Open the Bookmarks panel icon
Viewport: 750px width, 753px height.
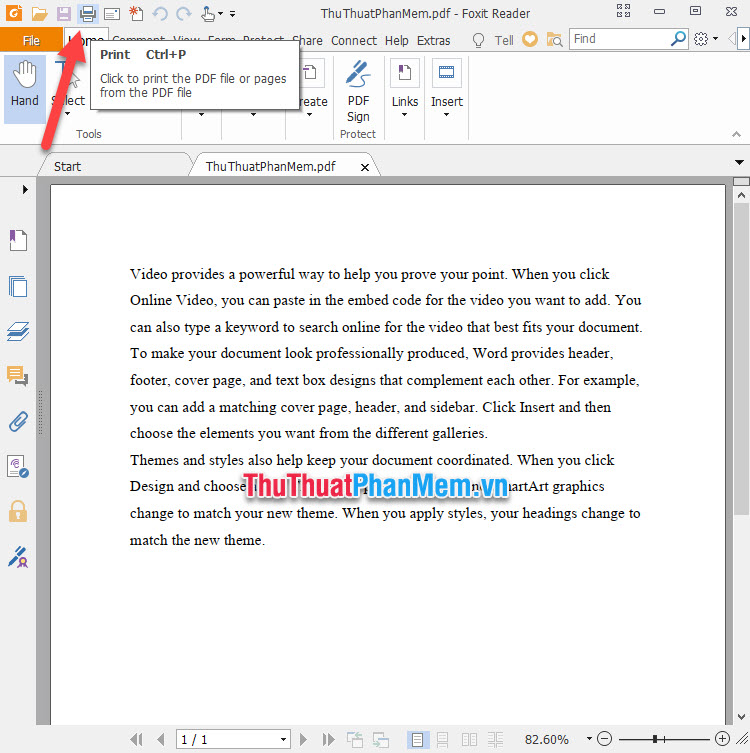18,240
